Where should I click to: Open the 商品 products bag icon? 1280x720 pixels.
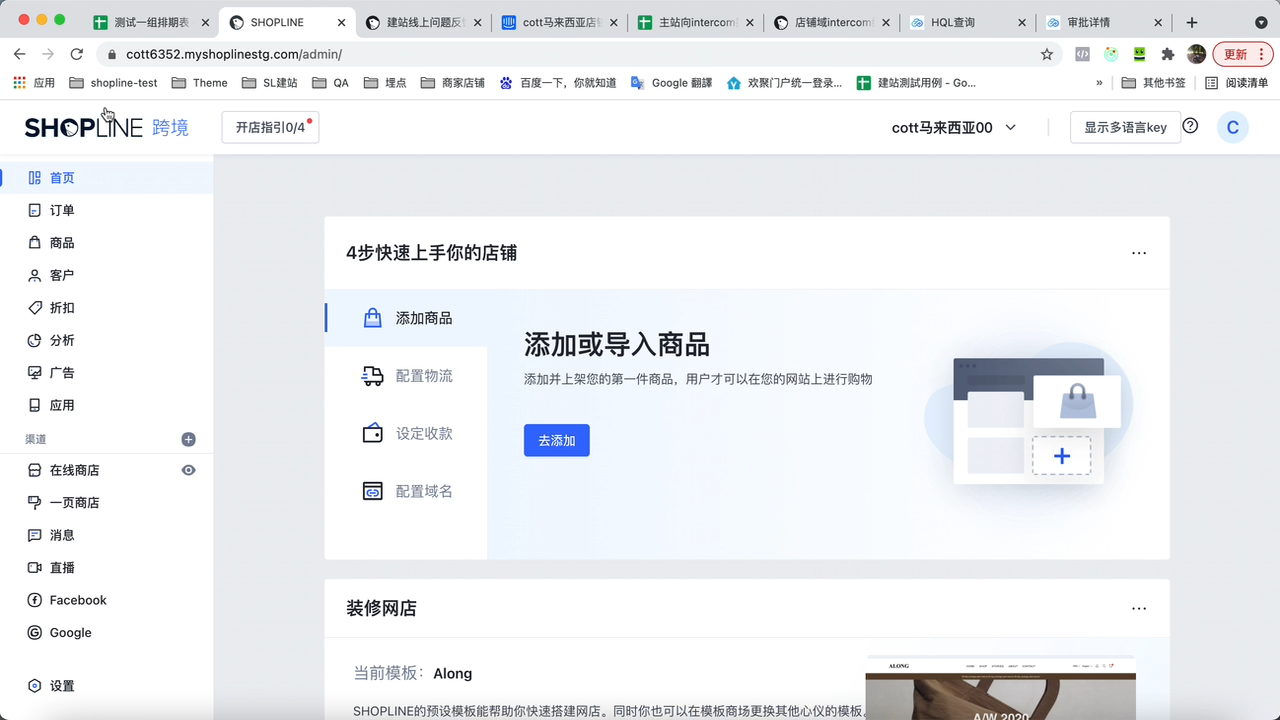click(35, 243)
